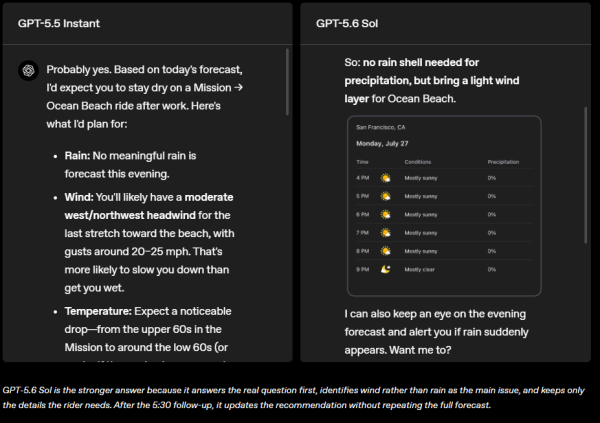Image resolution: width=600 pixels, height=423 pixels.
Task: Select the GPT-5.5 Instant panel header
Action: click(148, 23)
